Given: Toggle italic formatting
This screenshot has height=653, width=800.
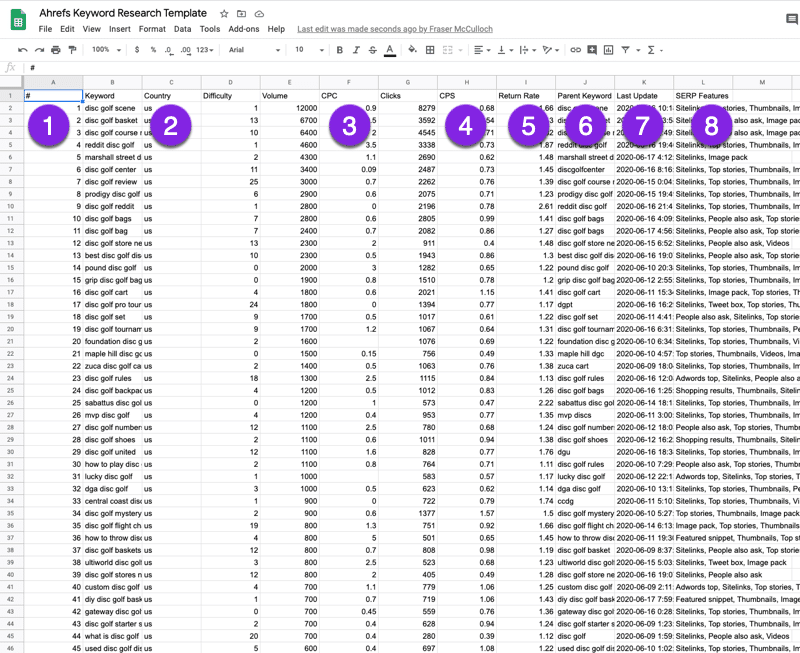Looking at the screenshot, I should click(x=356, y=49).
